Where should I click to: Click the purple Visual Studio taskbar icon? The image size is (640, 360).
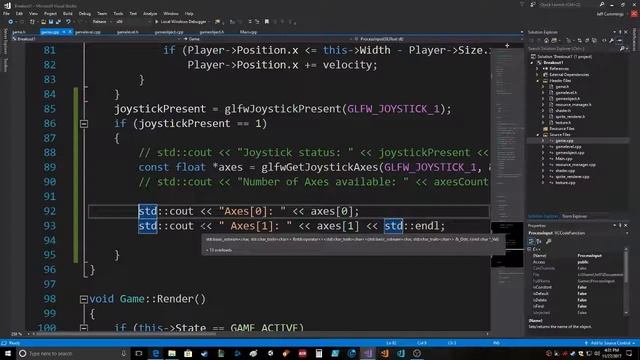(x=368, y=353)
